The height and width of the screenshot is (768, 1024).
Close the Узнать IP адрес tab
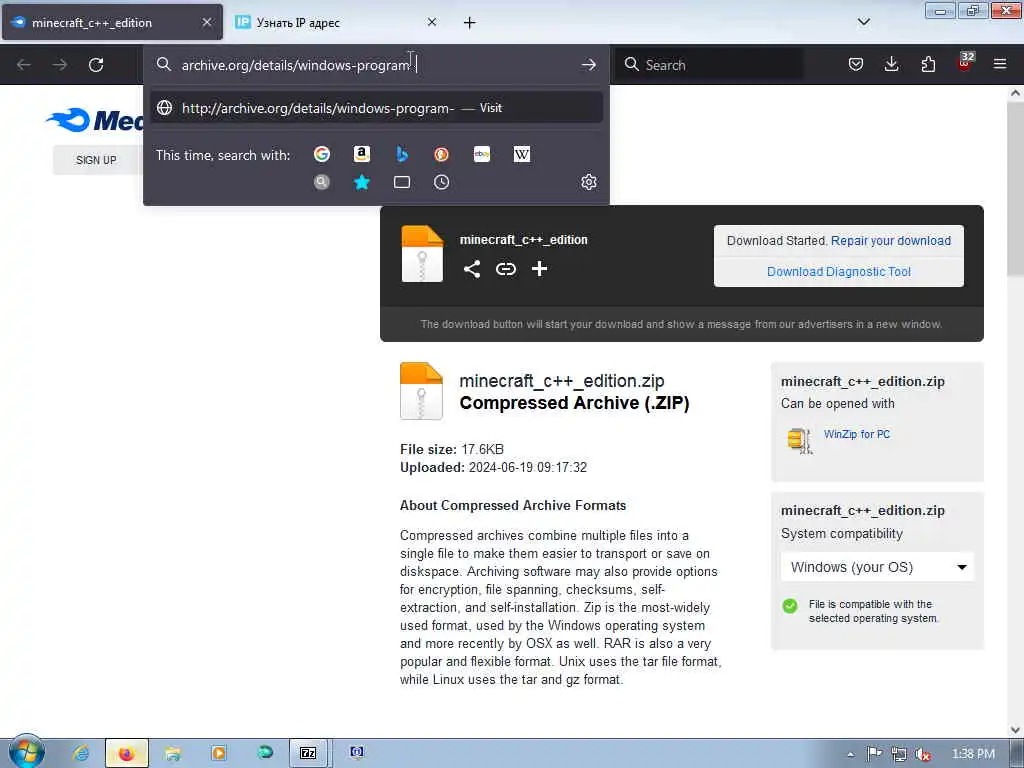tap(432, 22)
